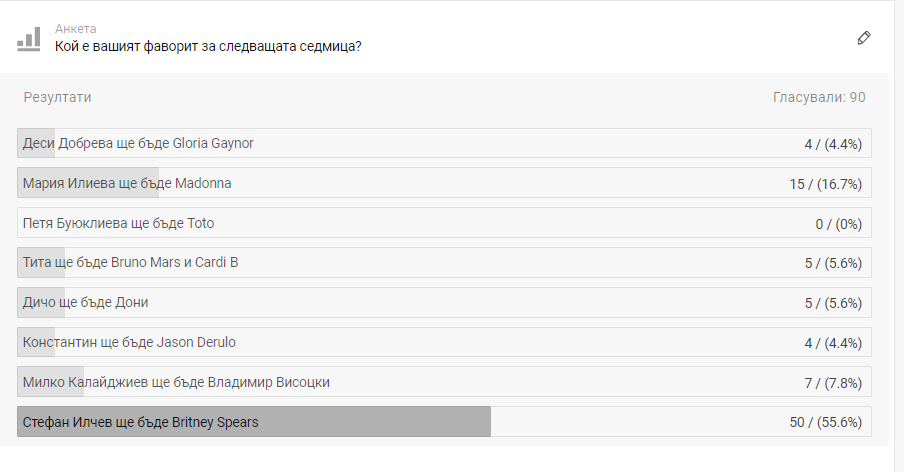Click the 50 / (55.6%) vote count
The image size is (904, 472).
tap(826, 422)
